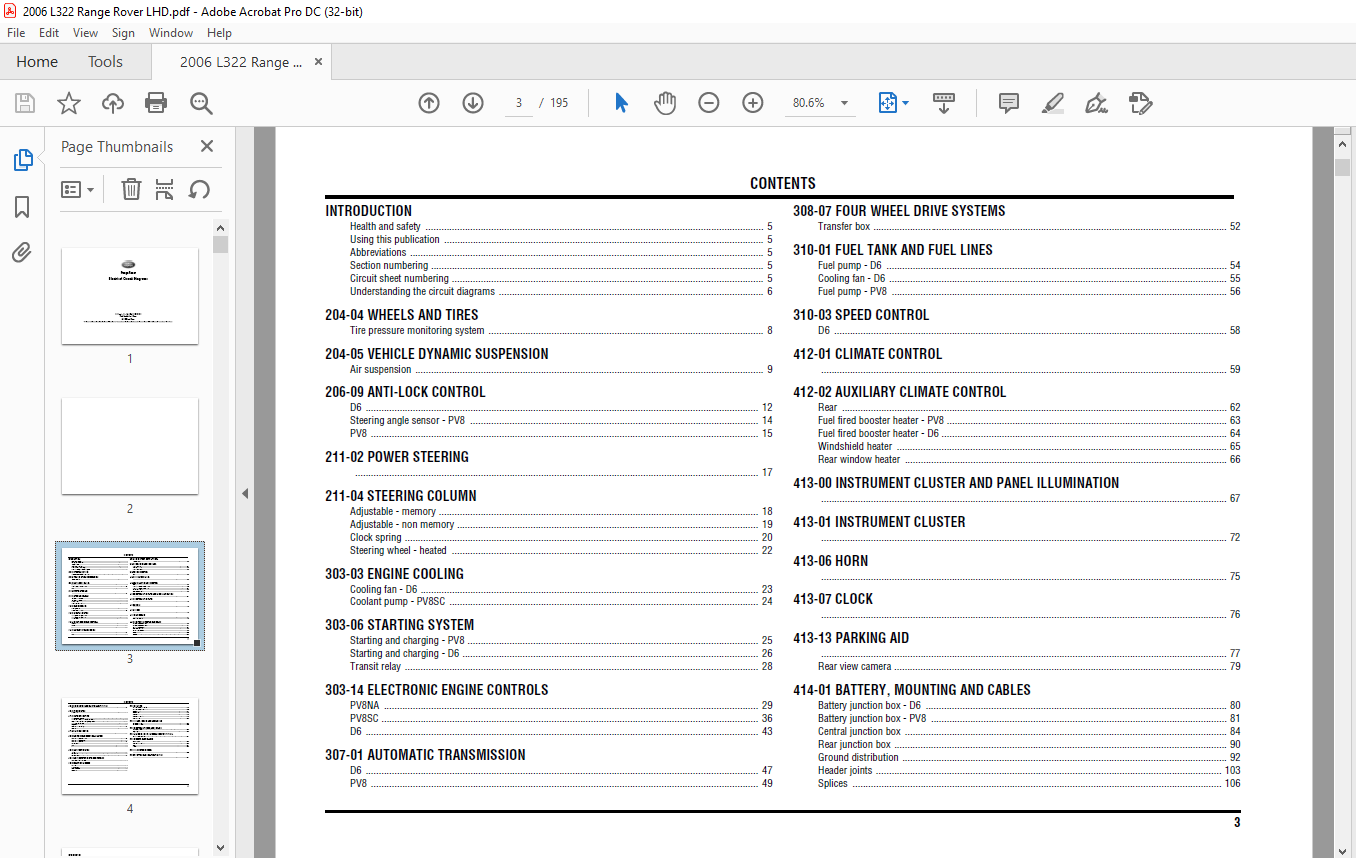Open the Sign document tool
Screen dimensions: 1356x858
(1096, 103)
